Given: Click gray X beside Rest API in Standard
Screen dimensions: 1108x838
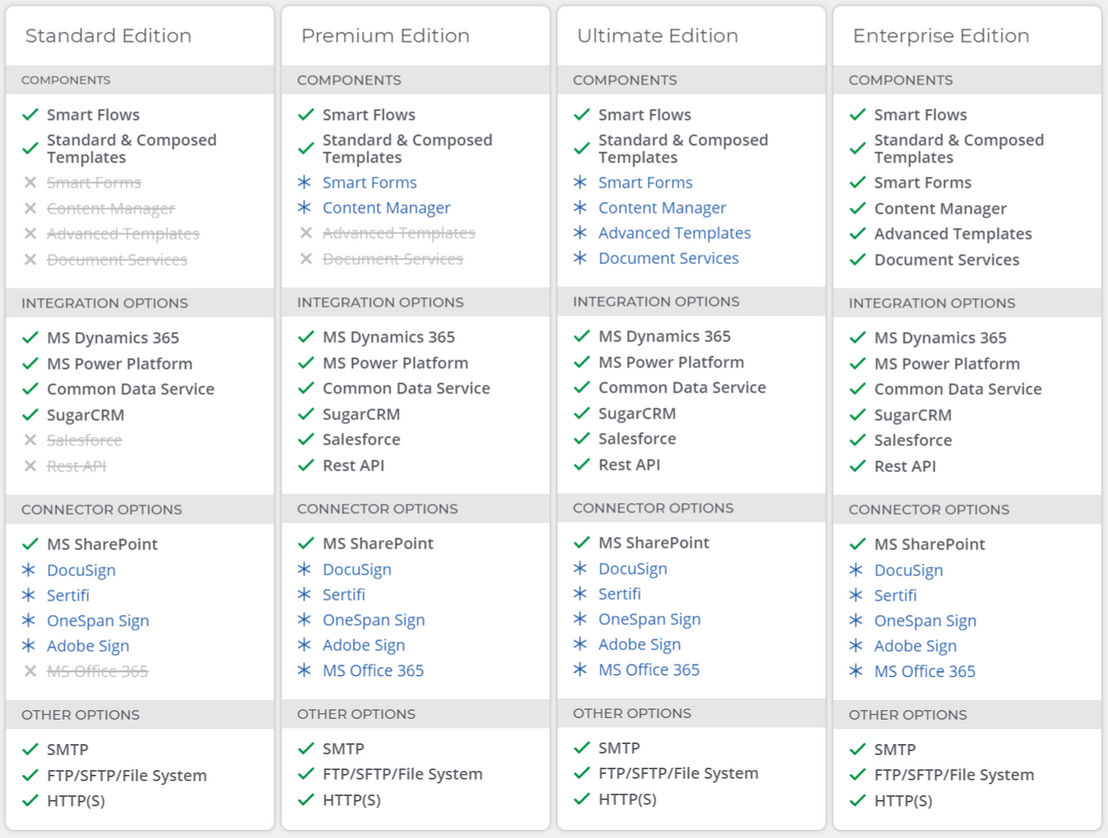Looking at the screenshot, I should 30,466.
